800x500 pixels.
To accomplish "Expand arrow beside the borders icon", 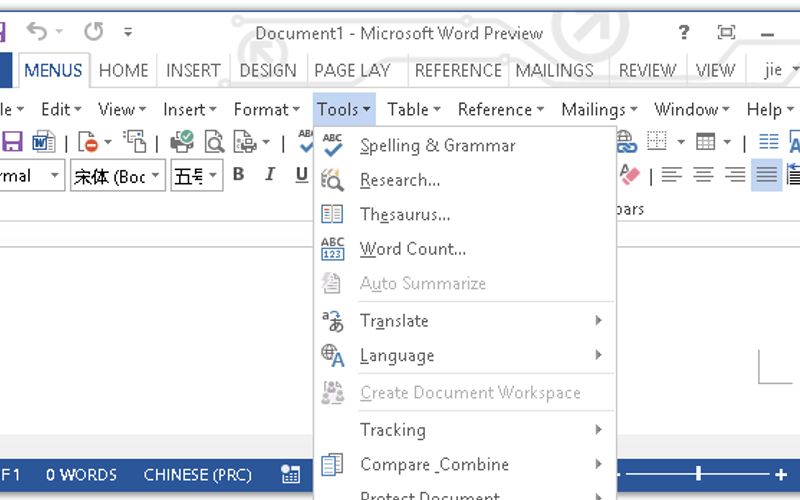I will click(681, 142).
